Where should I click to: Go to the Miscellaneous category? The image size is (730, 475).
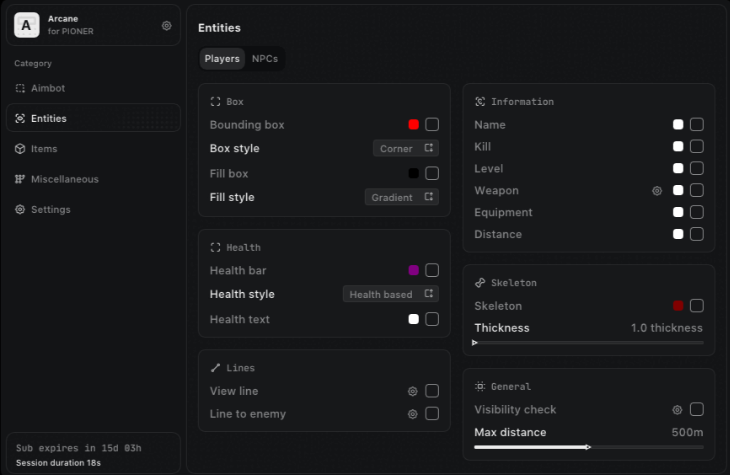click(64, 179)
